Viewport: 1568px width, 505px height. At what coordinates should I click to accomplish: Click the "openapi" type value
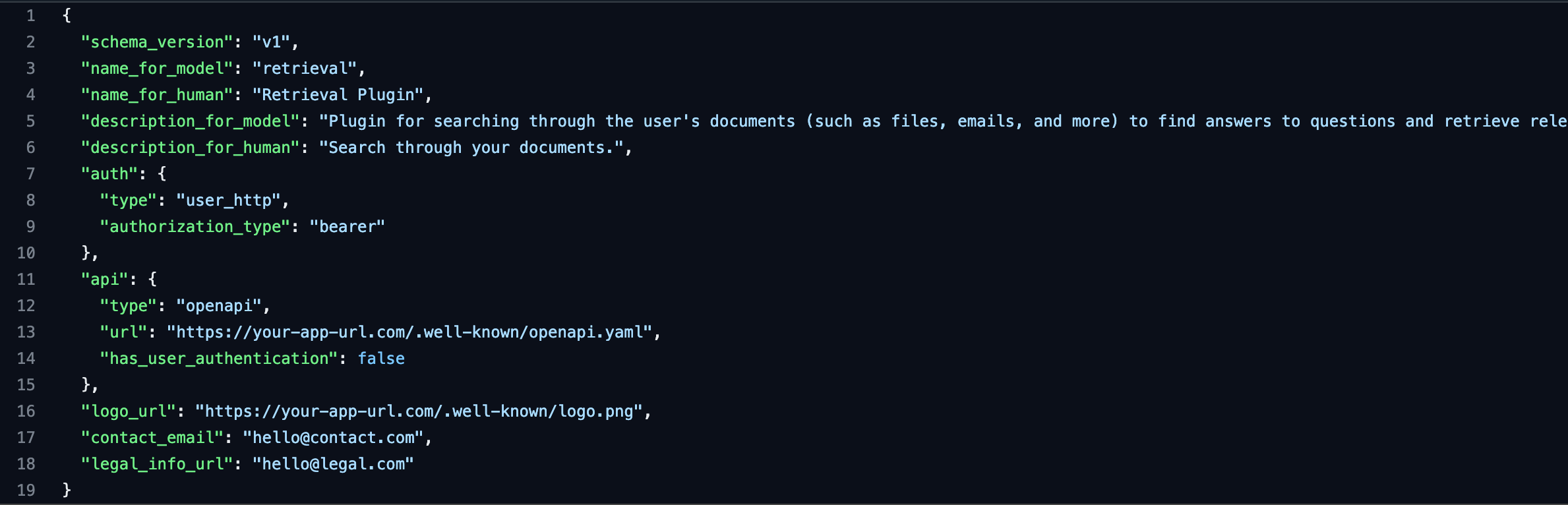(219, 306)
